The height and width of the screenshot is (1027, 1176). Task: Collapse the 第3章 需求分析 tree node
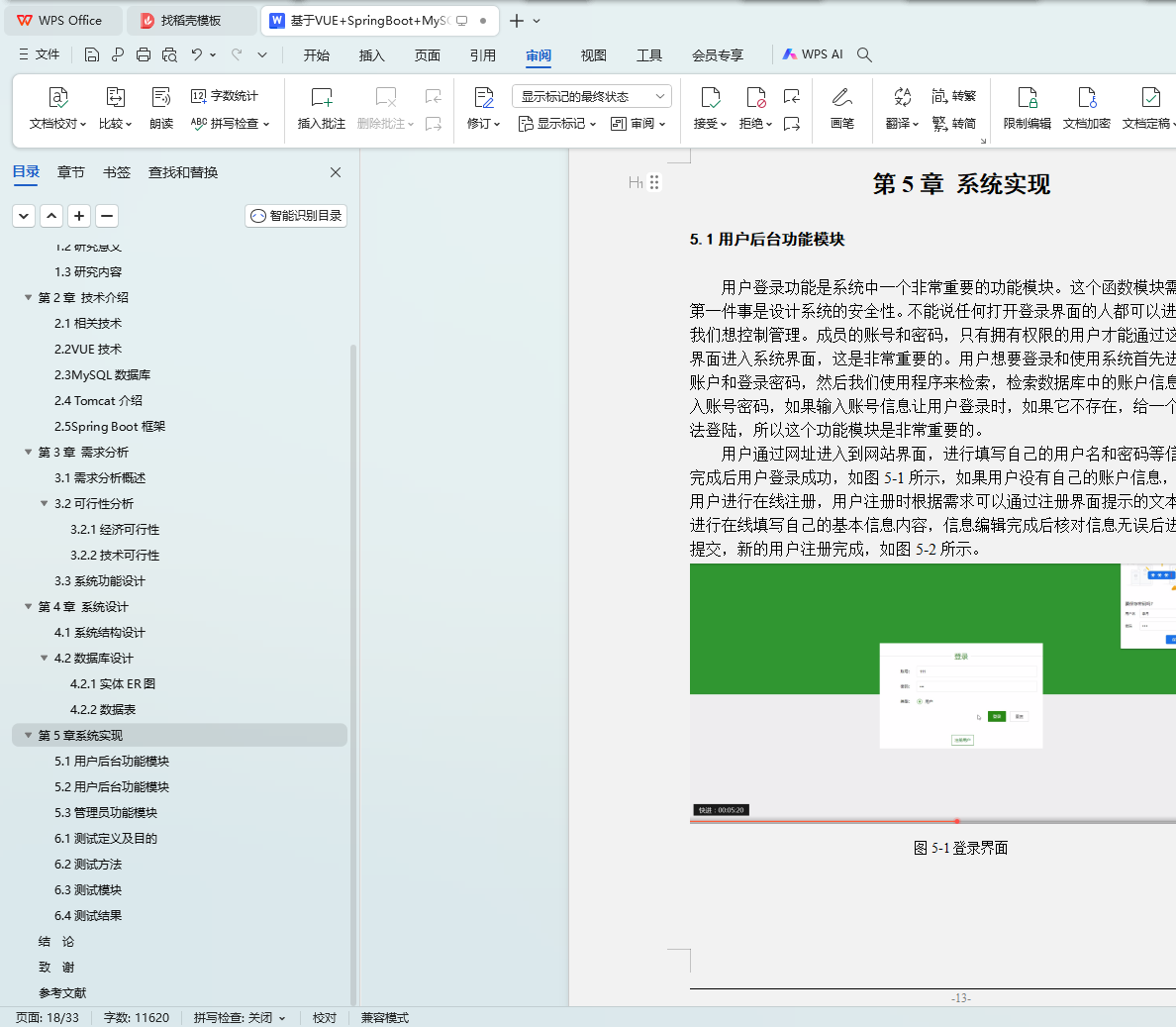(28, 453)
